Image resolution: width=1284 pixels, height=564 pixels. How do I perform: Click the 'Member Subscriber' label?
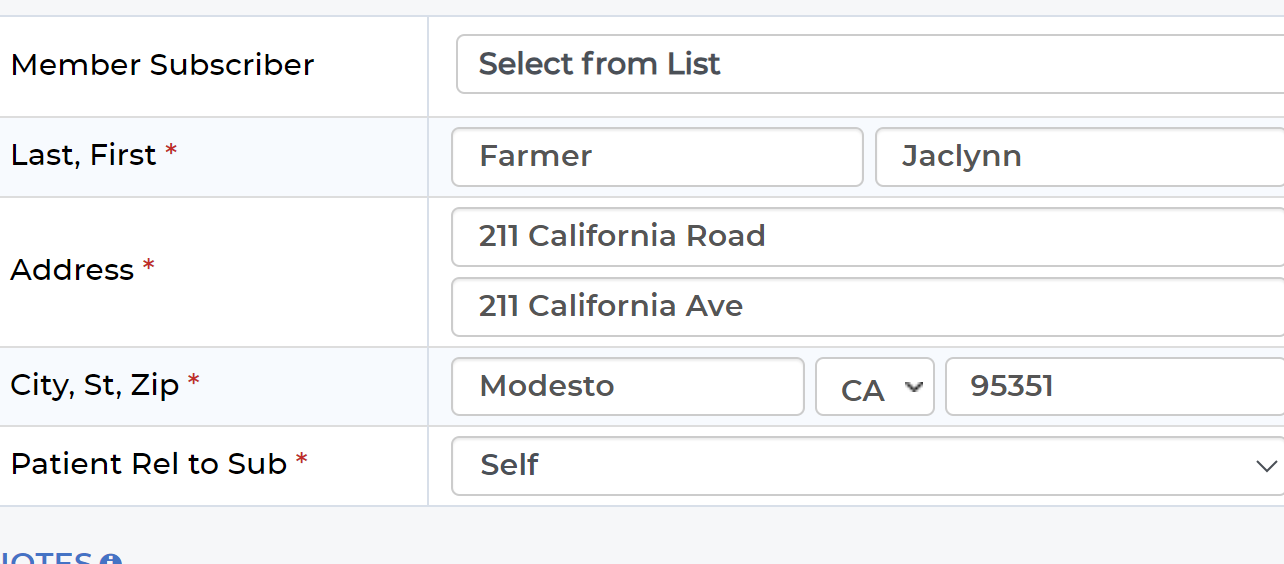coord(162,65)
